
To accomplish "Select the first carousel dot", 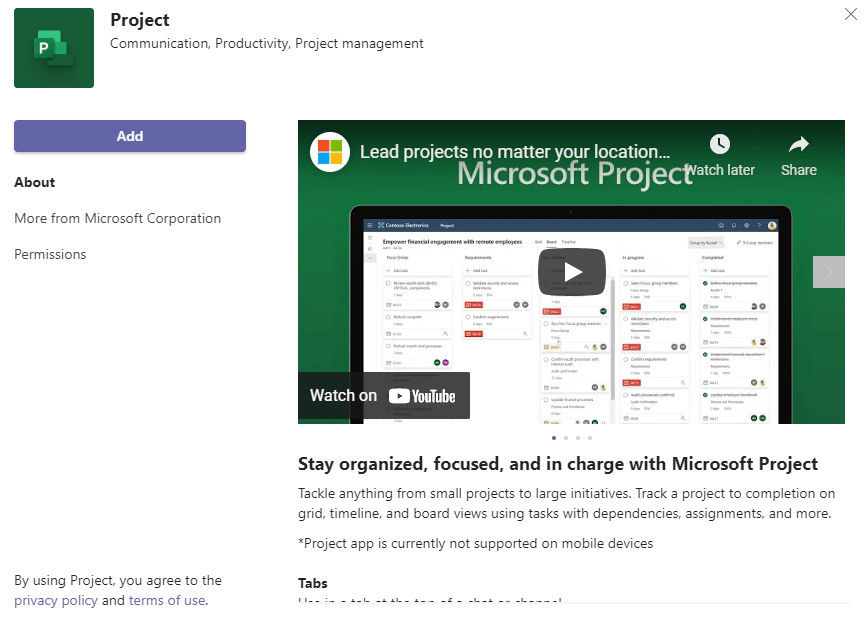I will [554, 438].
